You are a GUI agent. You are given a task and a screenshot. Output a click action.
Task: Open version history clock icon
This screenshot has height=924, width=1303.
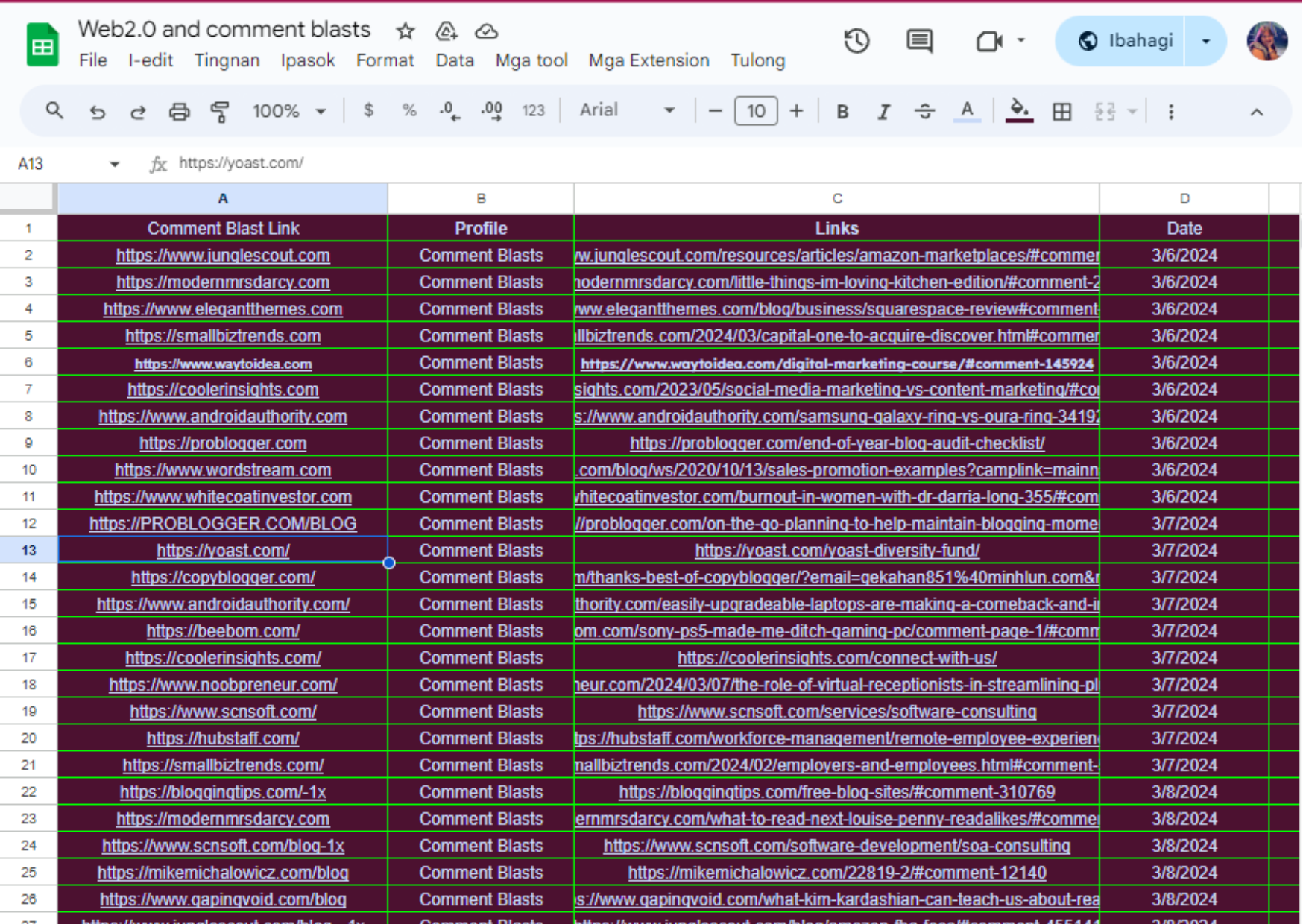pos(856,41)
